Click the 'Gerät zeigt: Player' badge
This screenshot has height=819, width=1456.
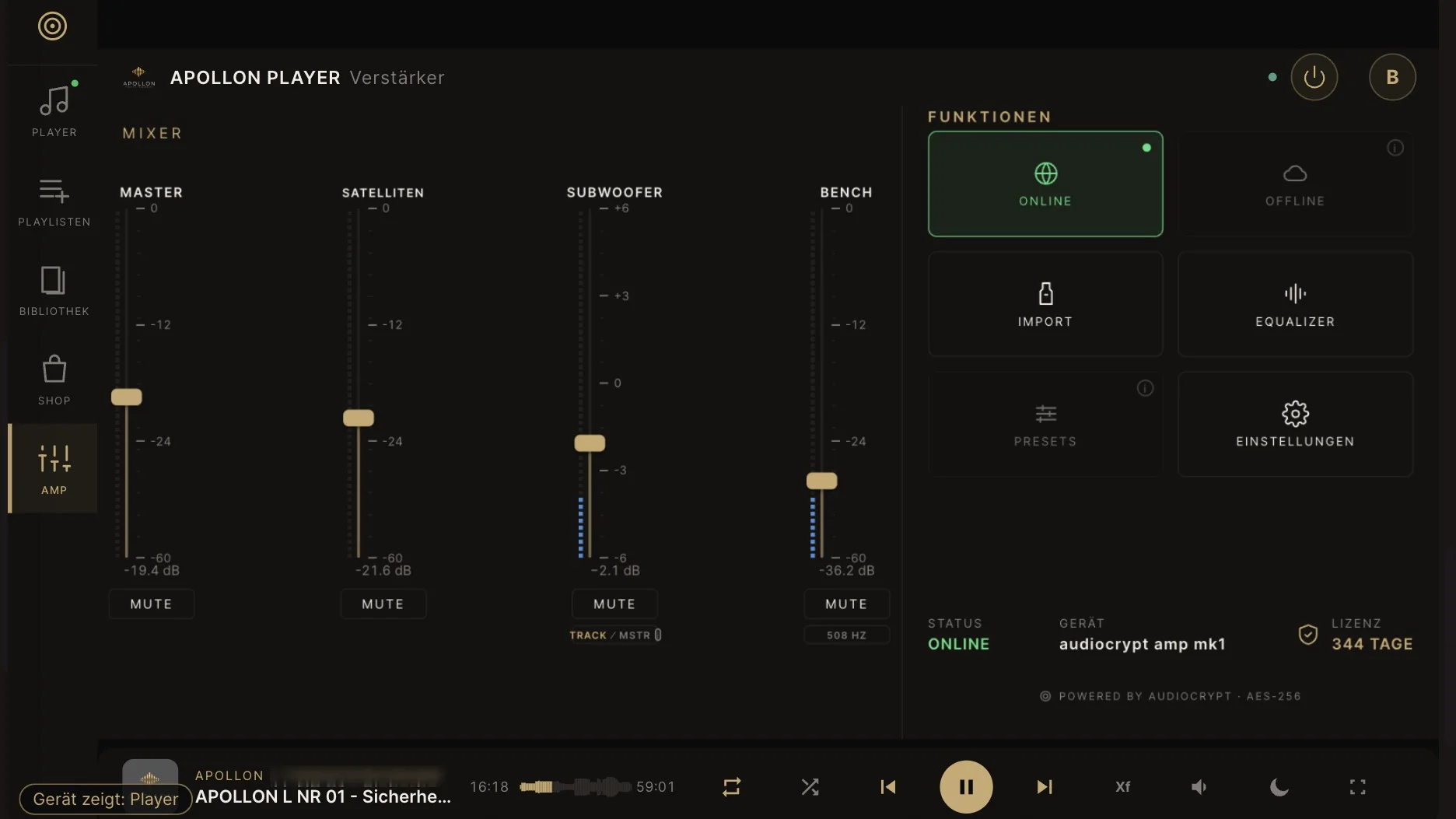point(106,799)
